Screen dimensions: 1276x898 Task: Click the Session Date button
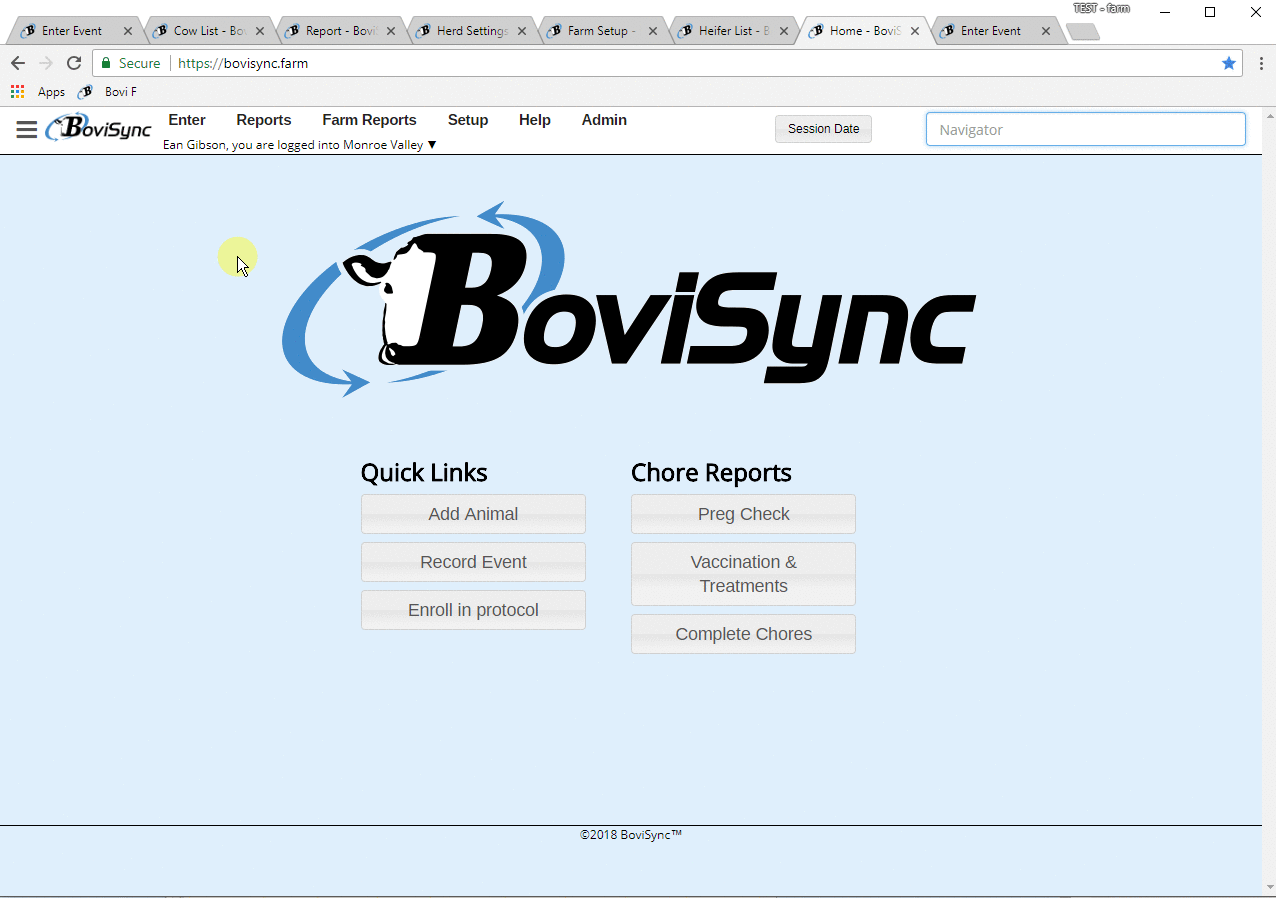pyautogui.click(x=823, y=129)
